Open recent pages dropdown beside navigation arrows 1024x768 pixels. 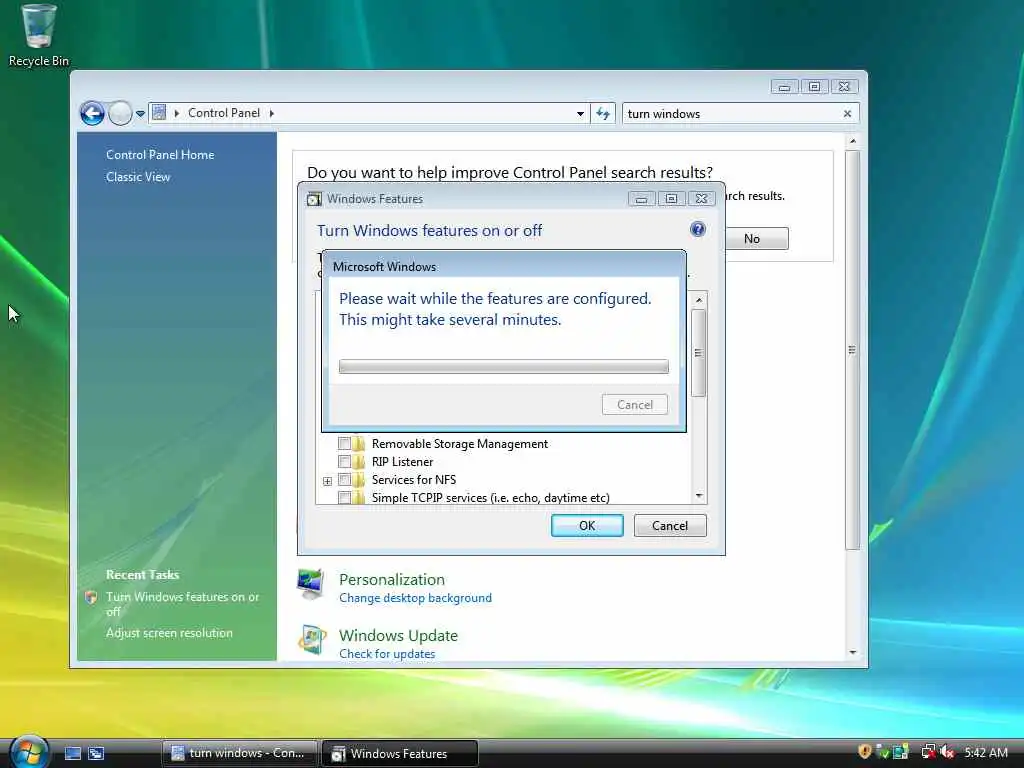140,114
